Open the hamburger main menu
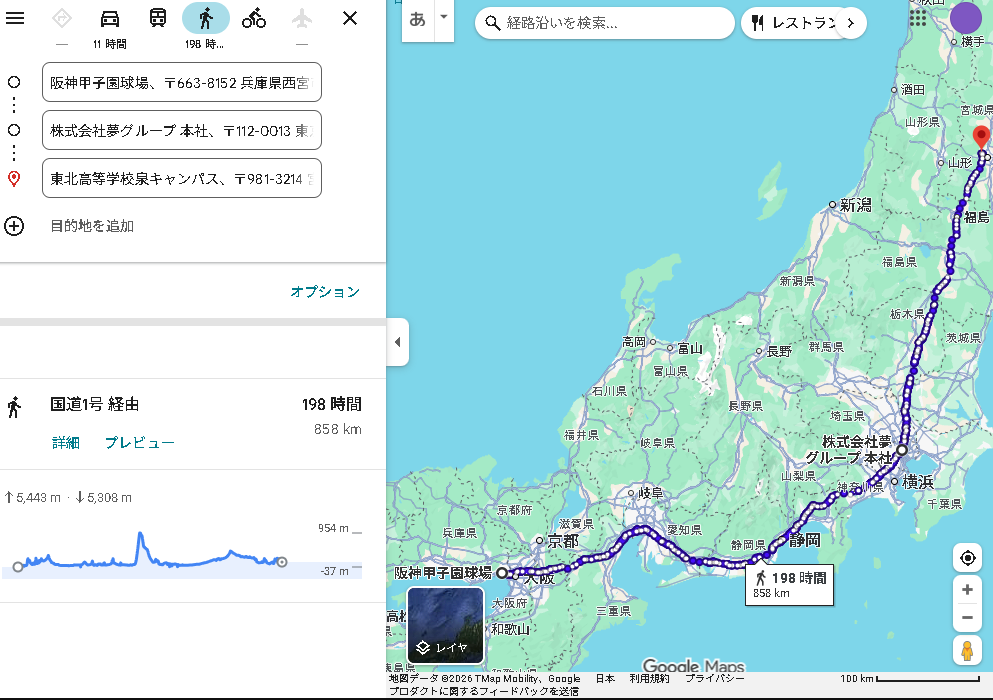The width and height of the screenshot is (993, 700). pos(15,18)
